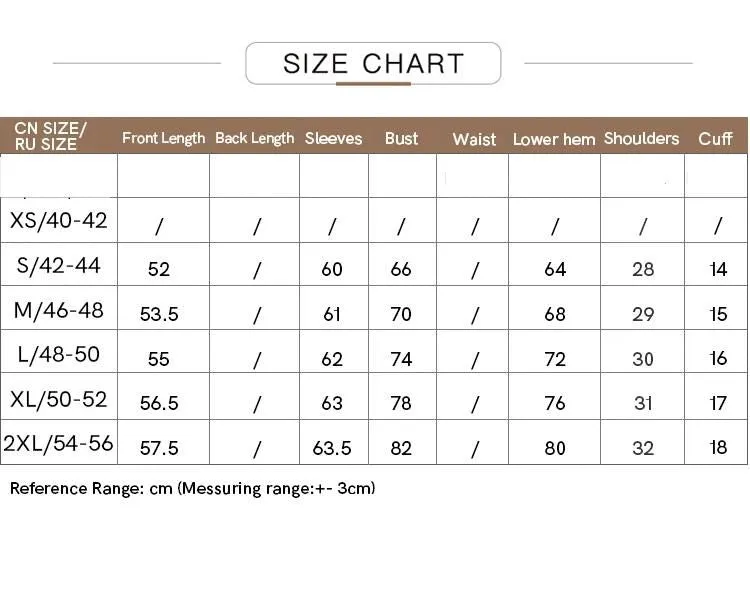The width and height of the screenshot is (750, 600).
Task: Click the M/46-48 size row label
Action: coord(58,311)
